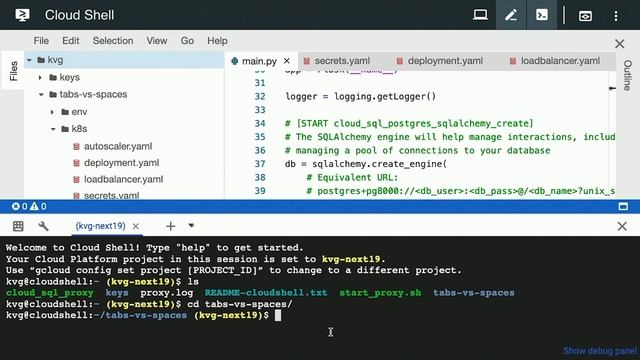Open the terminal session dropdown arrow
The image size is (640, 360).
coord(191,226)
